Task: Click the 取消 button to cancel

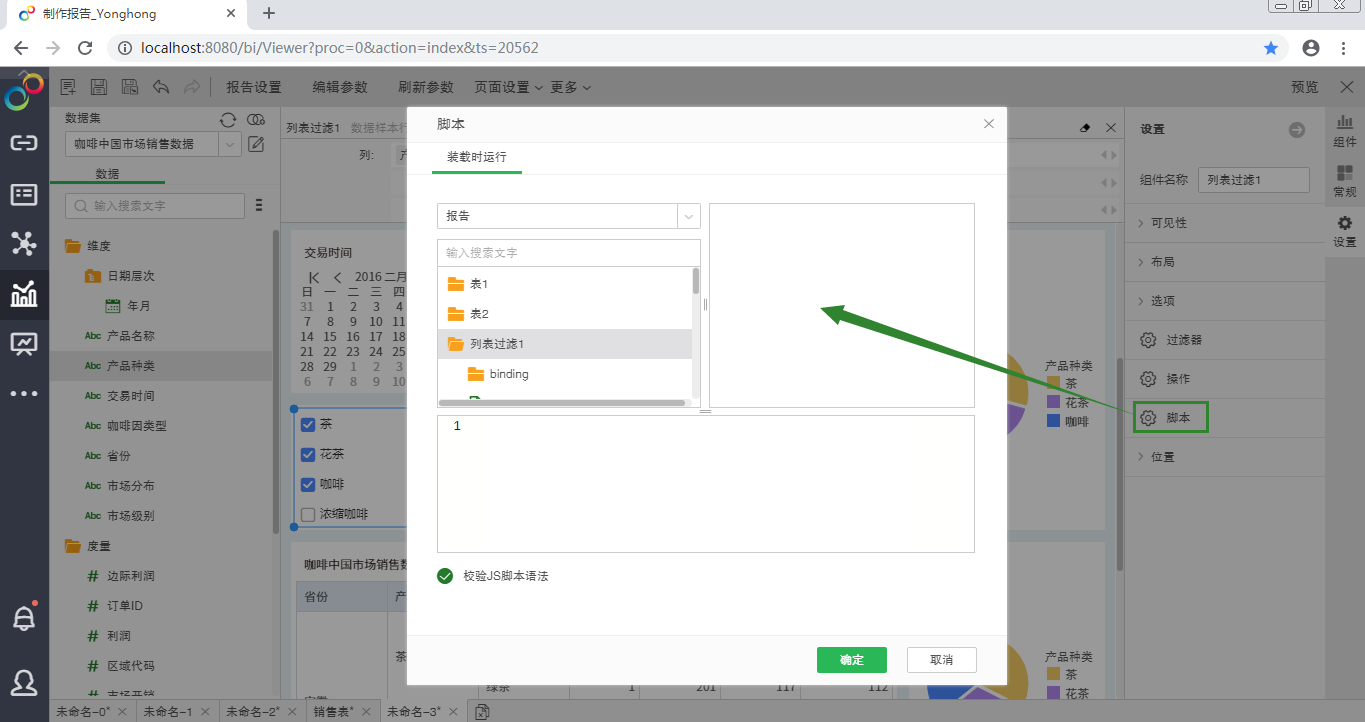Action: tap(941, 660)
